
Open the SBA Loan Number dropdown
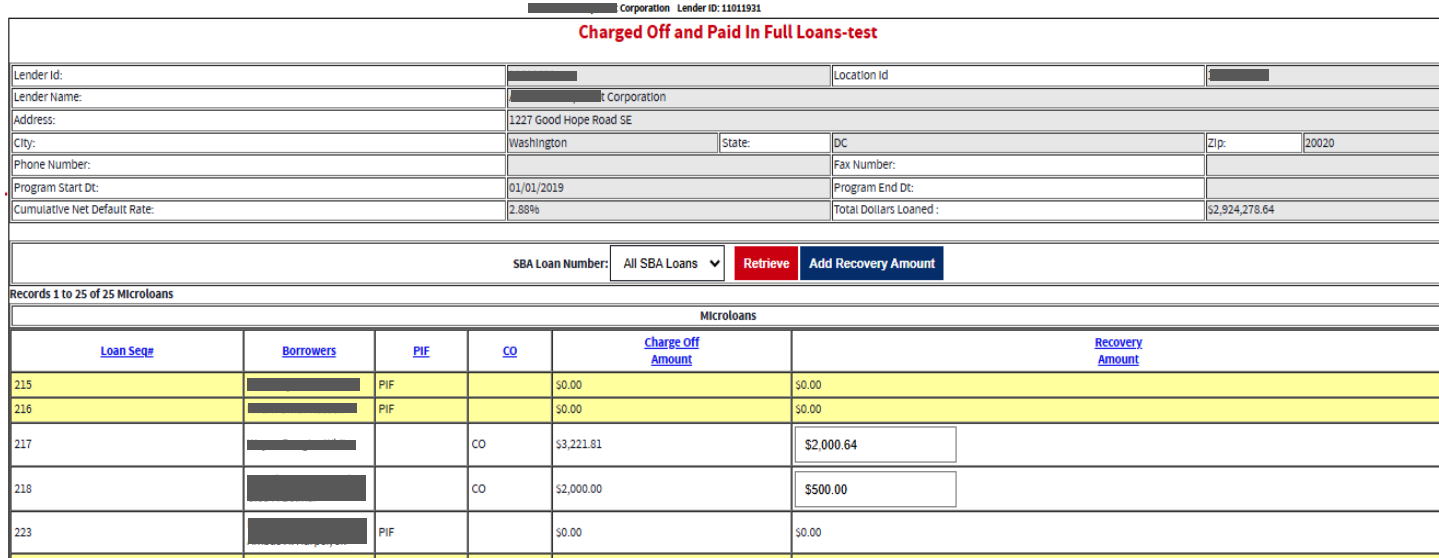[x=667, y=264]
